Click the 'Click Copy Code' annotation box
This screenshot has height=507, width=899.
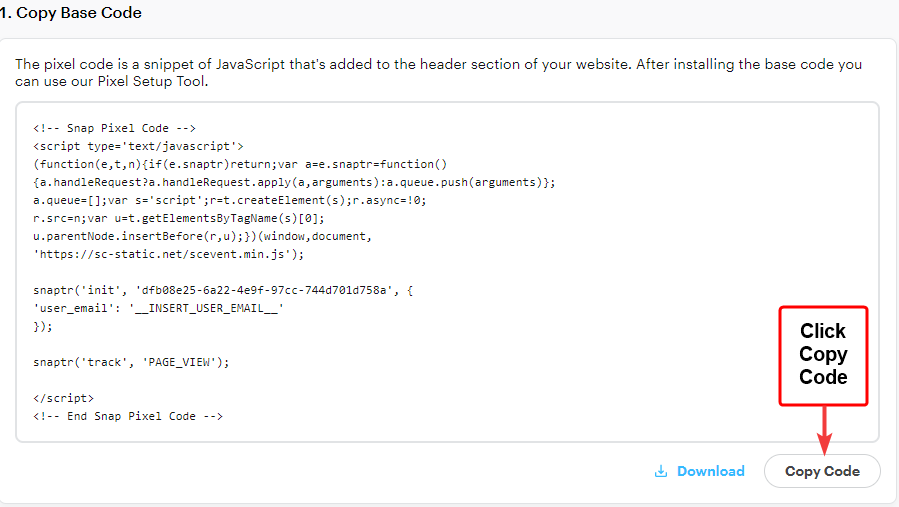click(x=823, y=354)
